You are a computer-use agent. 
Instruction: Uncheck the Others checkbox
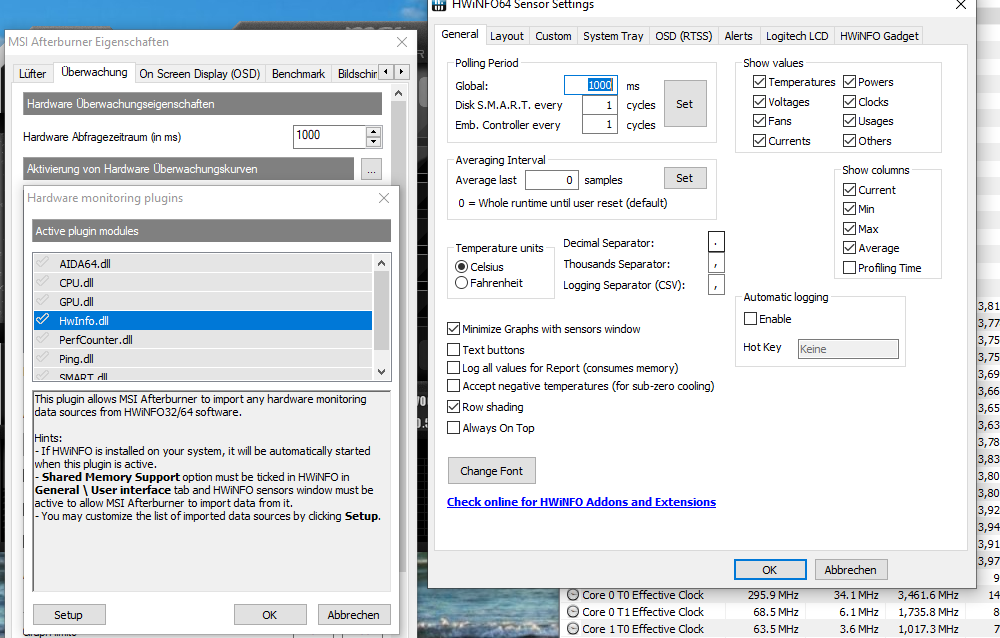(x=849, y=140)
